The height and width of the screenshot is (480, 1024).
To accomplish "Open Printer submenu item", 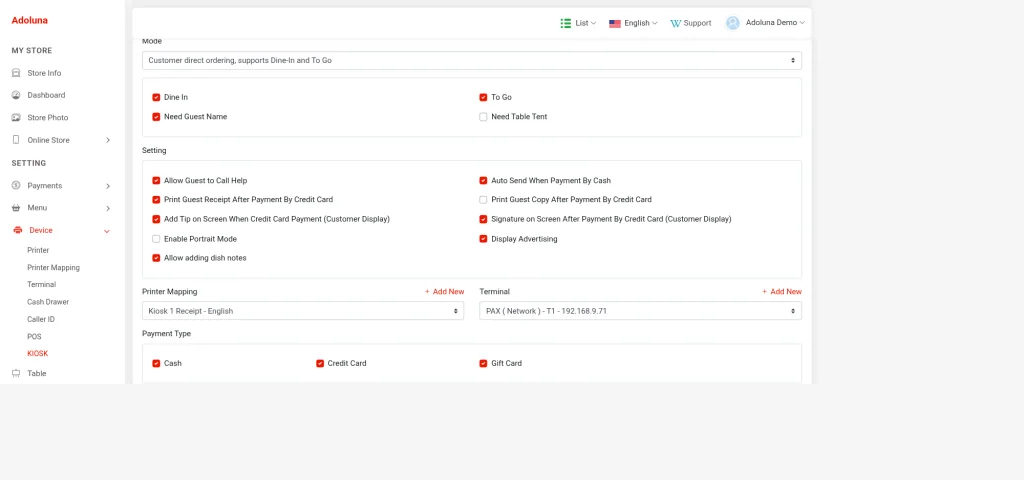I will (38, 250).
